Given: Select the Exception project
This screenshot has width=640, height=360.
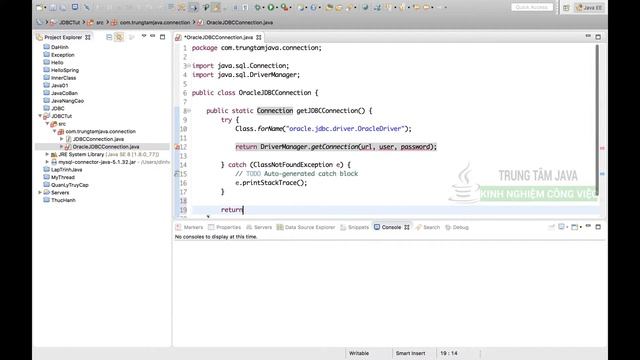Looking at the screenshot, I should point(62,55).
